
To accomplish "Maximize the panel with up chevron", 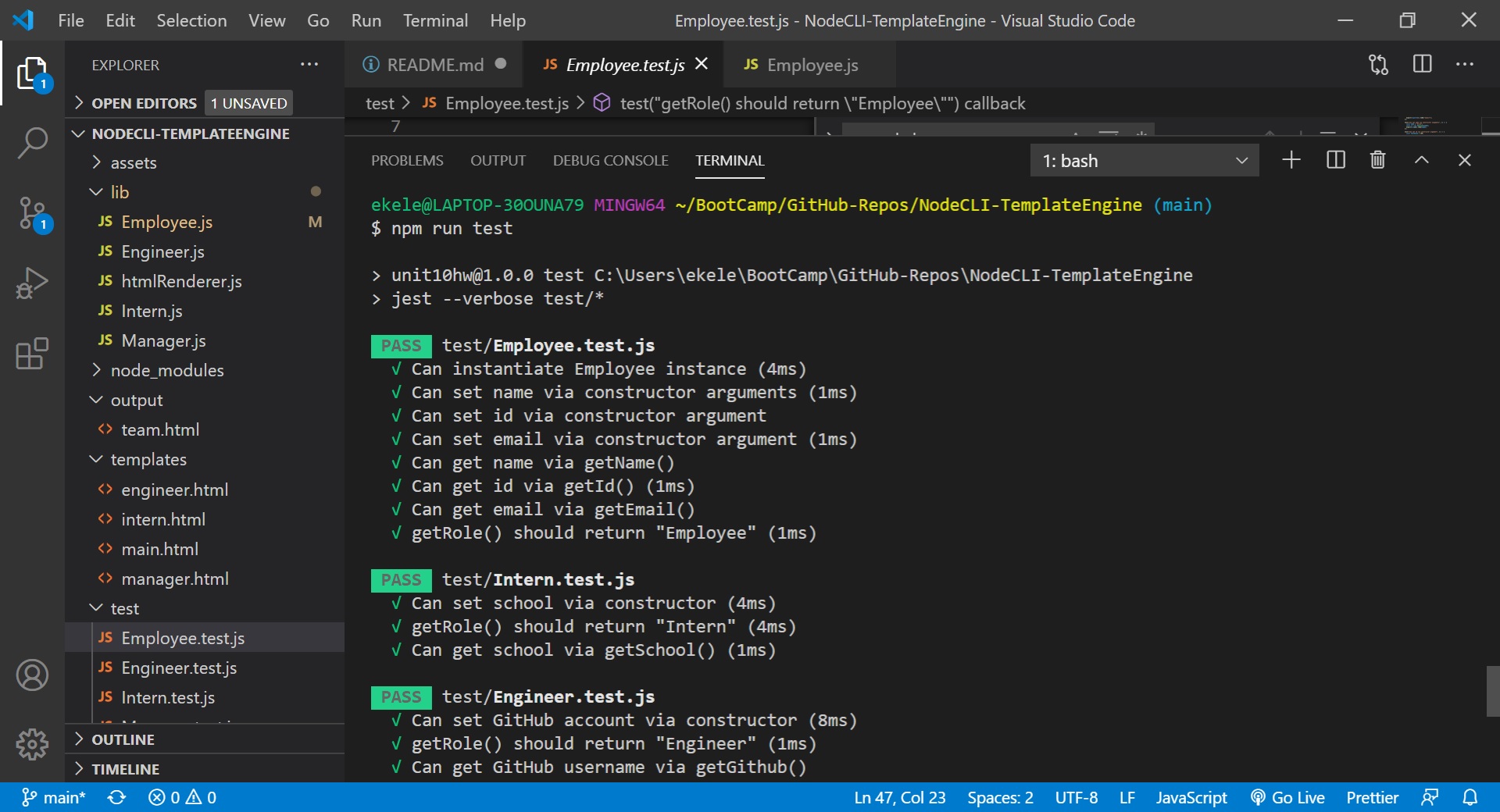I will pos(1422,160).
